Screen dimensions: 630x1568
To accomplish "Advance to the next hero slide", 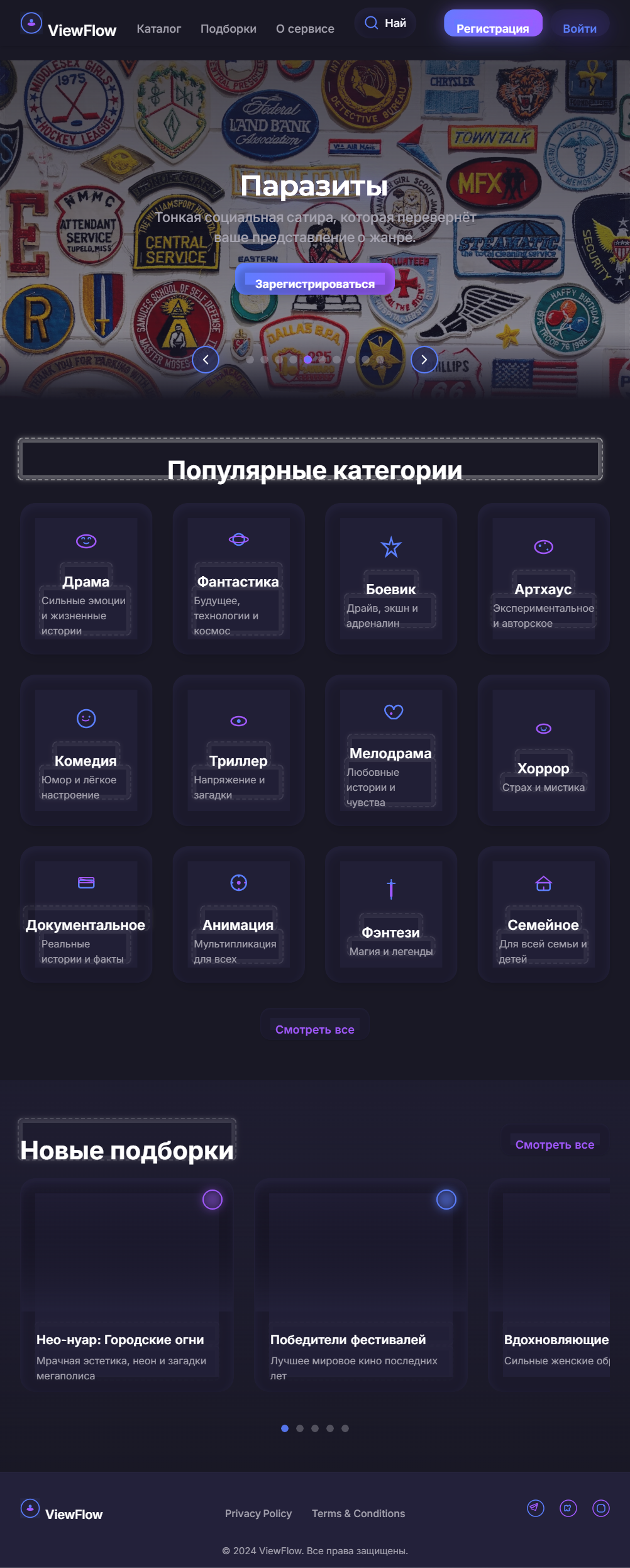I will (x=424, y=360).
